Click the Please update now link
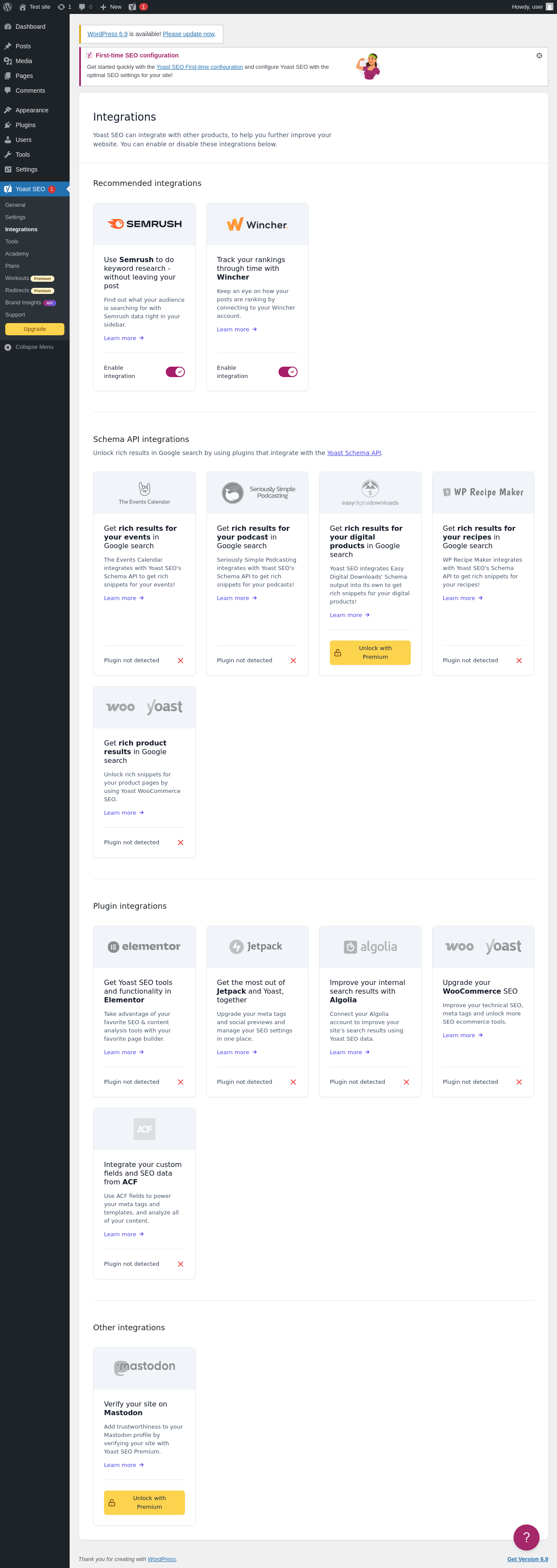Screen dimensions: 557x1568 188,34
